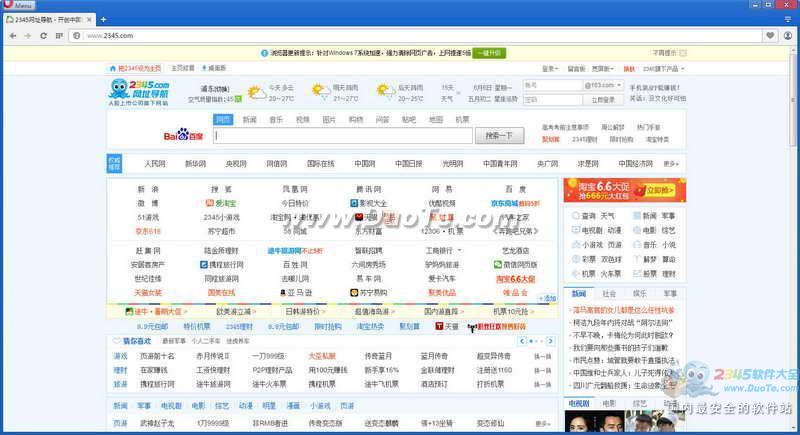Select the 地图 search tab
The height and width of the screenshot is (435, 800).
pos(436,119)
